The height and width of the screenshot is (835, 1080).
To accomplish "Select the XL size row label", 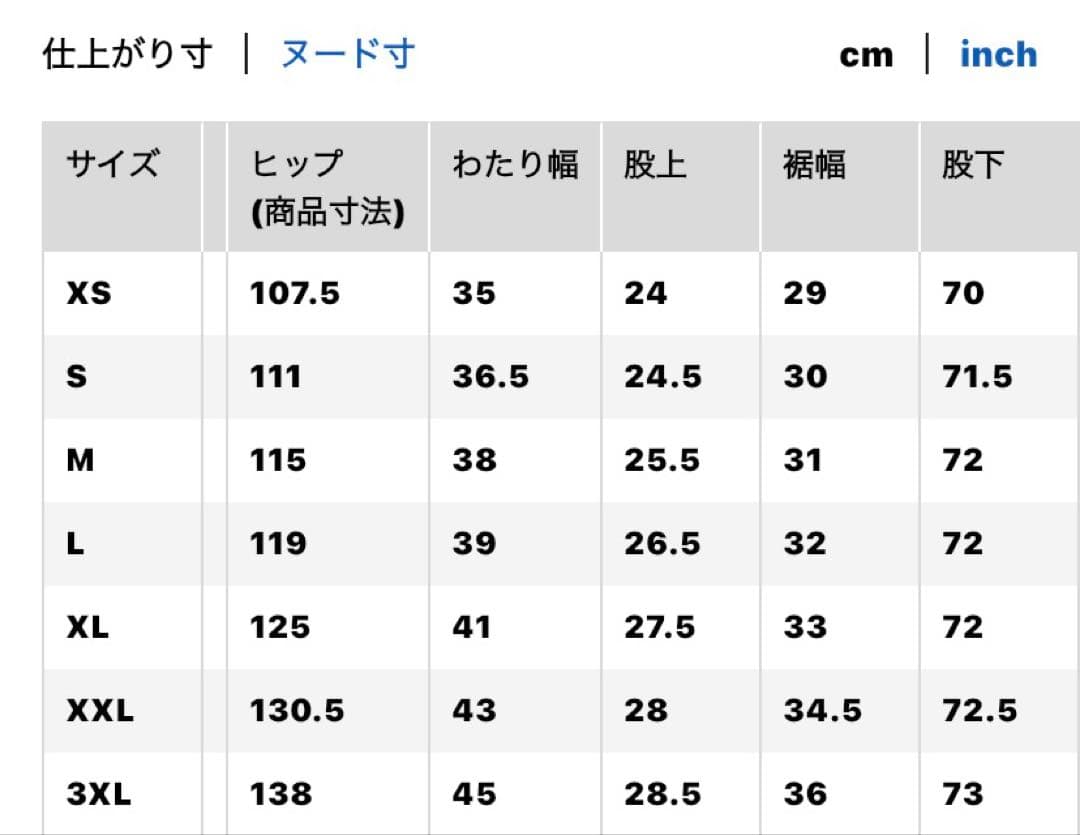I will click(87, 627).
